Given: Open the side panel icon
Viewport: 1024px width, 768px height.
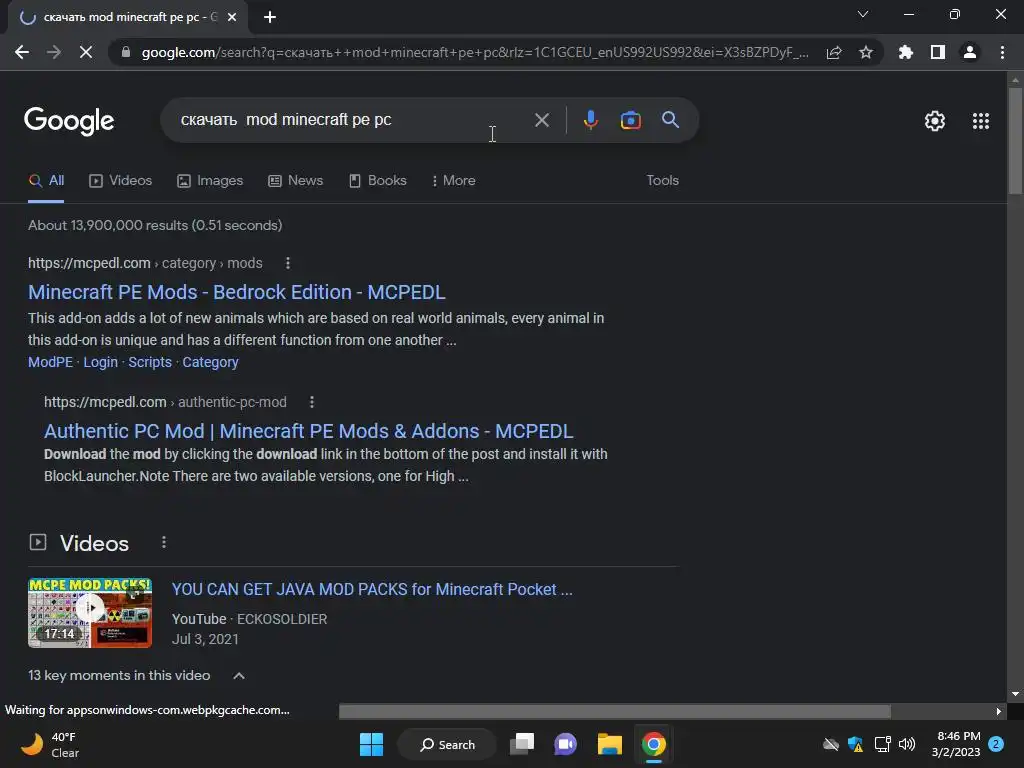Looking at the screenshot, I should [x=938, y=52].
